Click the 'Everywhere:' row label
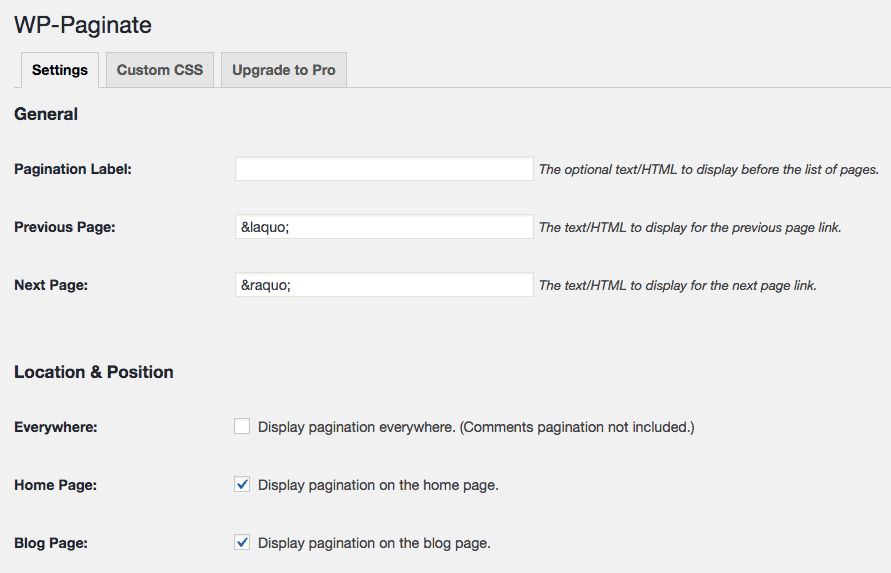The height and width of the screenshot is (573, 891). pos(56,427)
